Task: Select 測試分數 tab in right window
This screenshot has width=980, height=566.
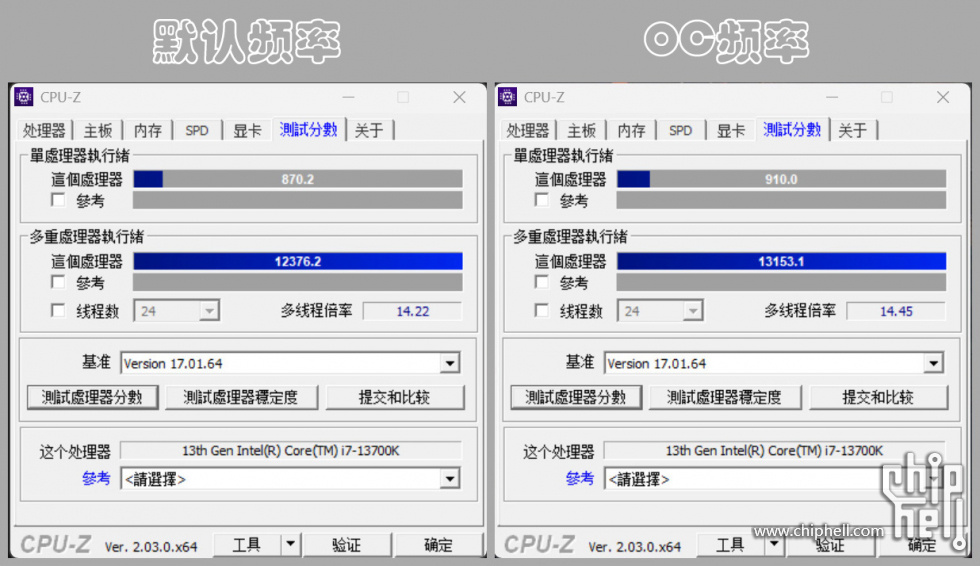Action: pyautogui.click(x=792, y=129)
